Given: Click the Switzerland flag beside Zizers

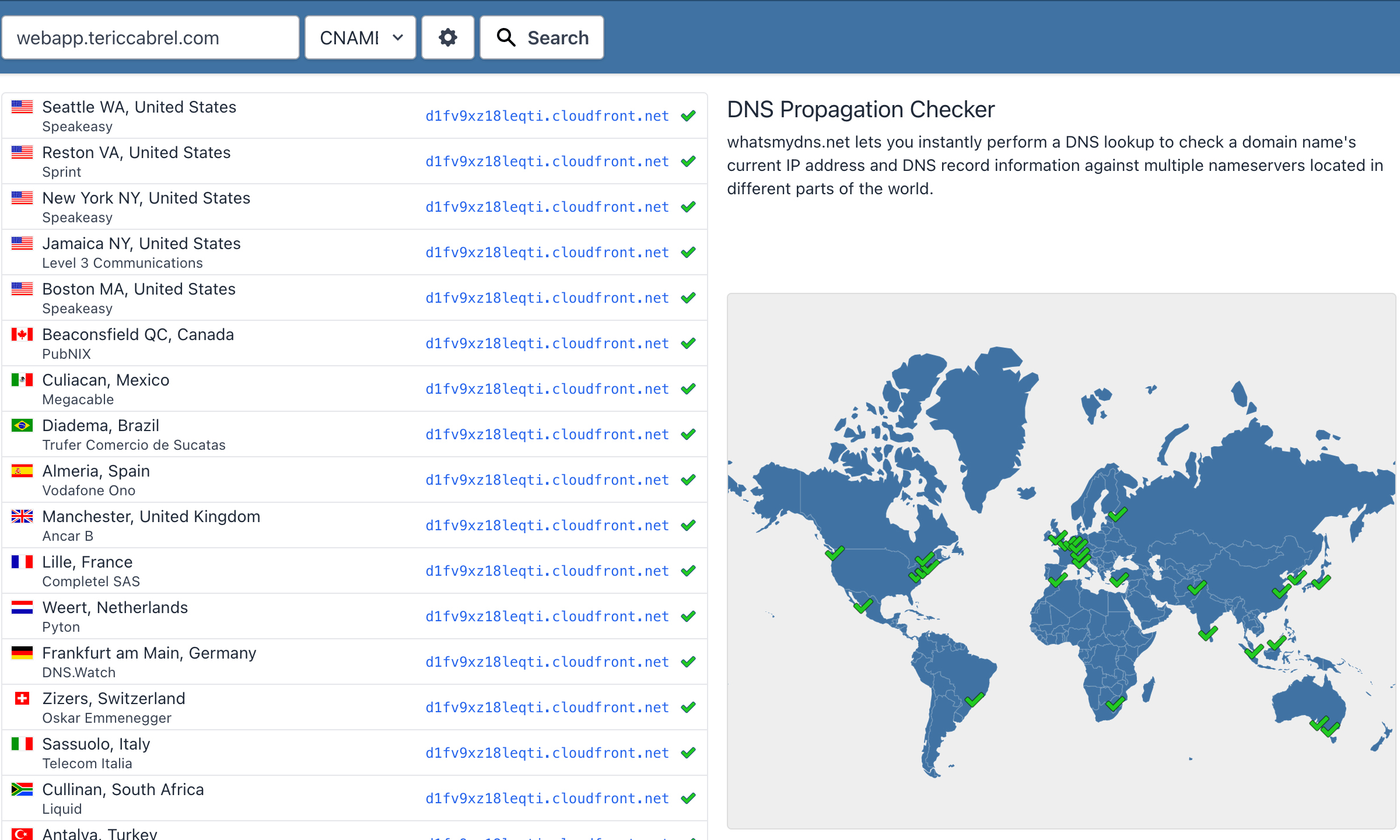Looking at the screenshot, I should (x=22, y=698).
